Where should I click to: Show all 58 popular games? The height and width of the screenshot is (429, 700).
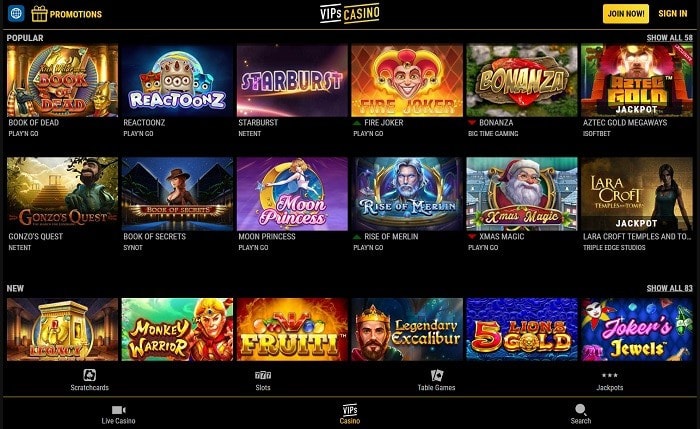669,38
